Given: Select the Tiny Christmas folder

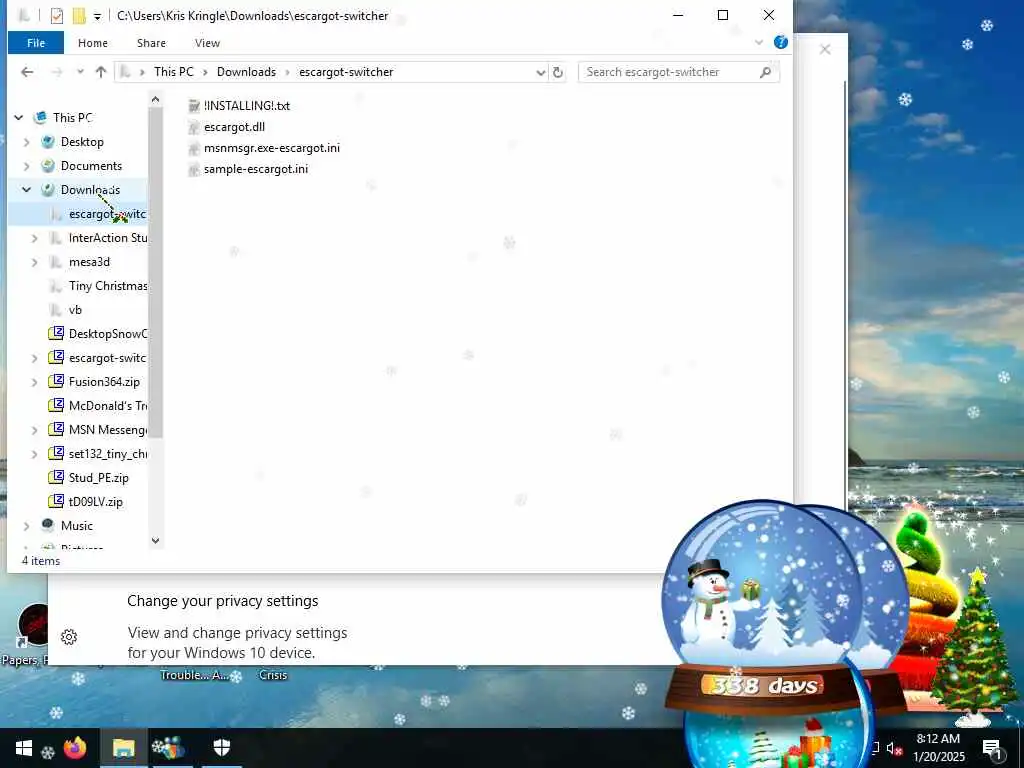Looking at the screenshot, I should point(107,286).
